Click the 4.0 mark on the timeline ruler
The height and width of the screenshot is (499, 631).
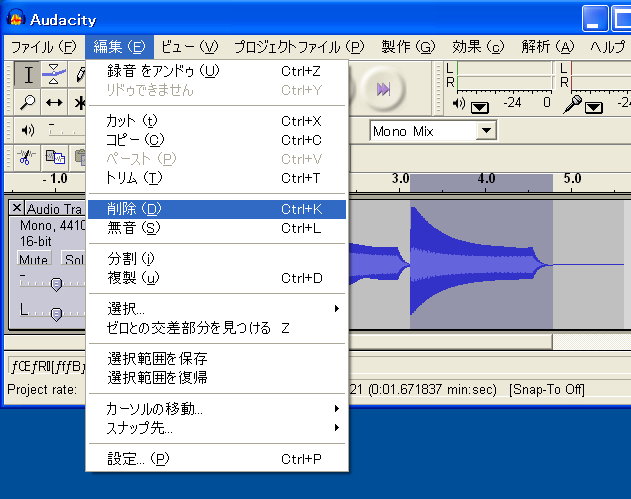486,178
